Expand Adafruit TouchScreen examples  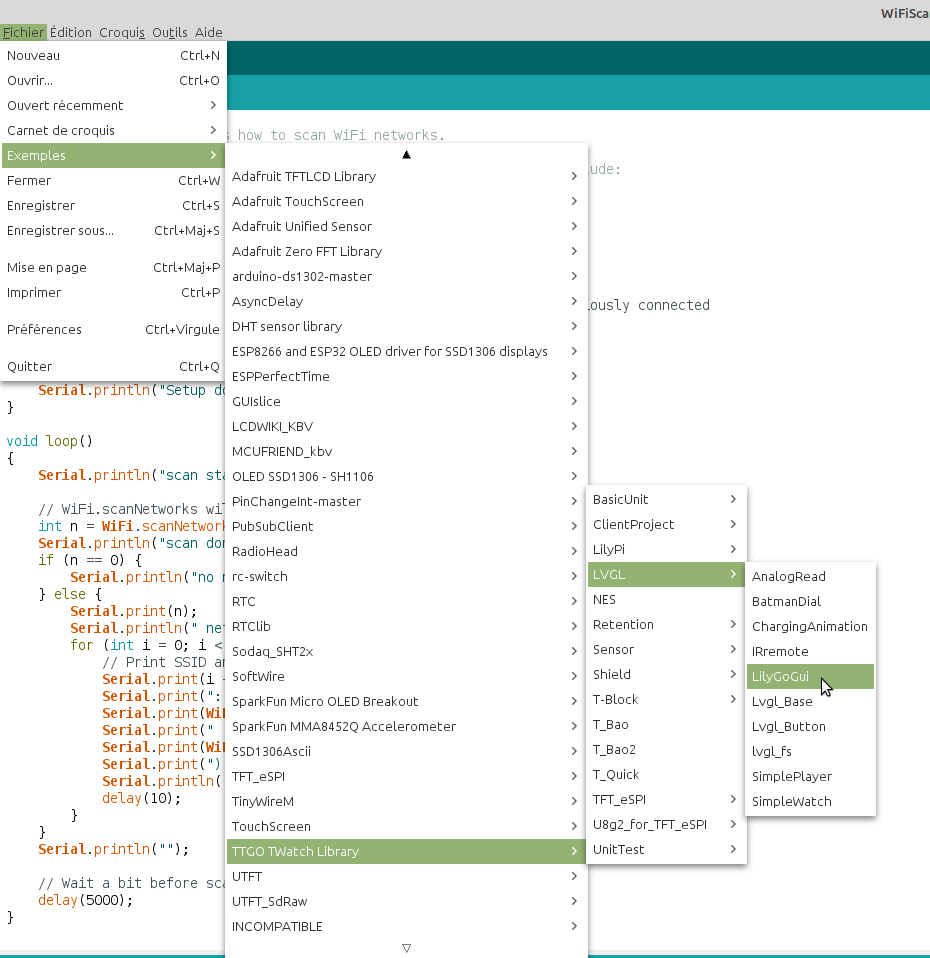point(406,202)
